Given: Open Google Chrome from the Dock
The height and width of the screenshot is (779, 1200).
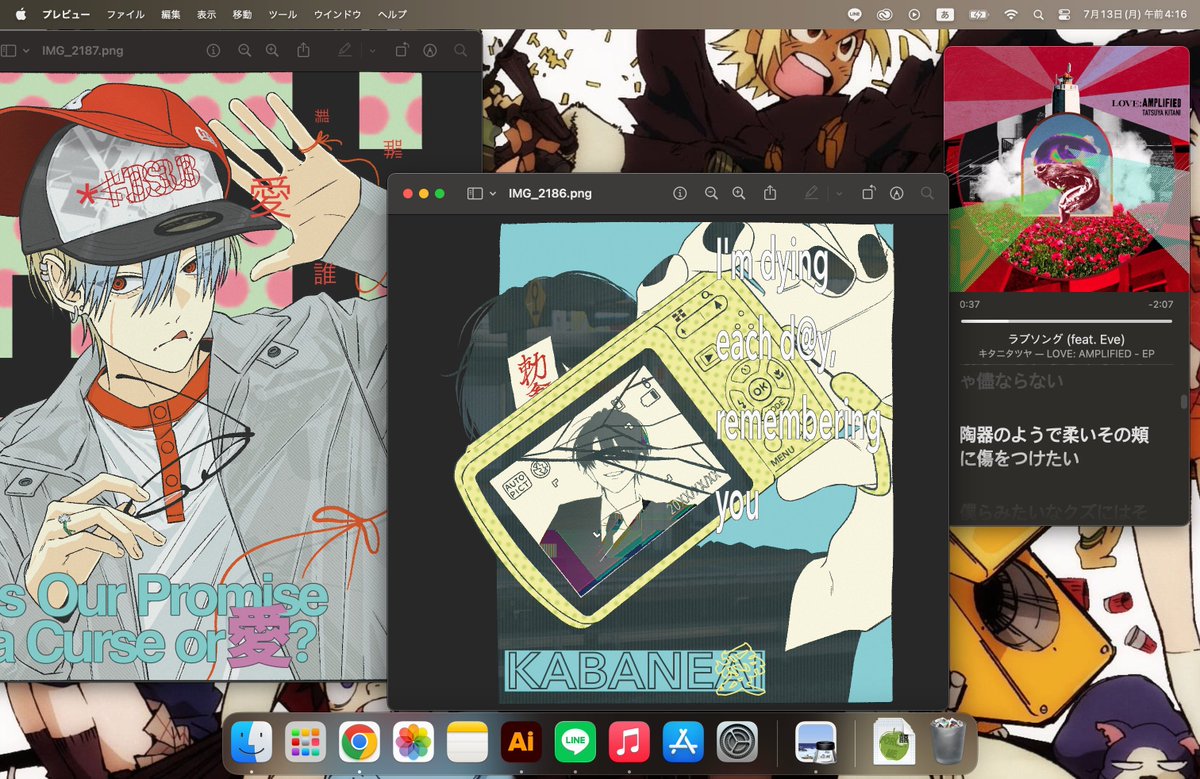Looking at the screenshot, I should pyautogui.click(x=359, y=741).
